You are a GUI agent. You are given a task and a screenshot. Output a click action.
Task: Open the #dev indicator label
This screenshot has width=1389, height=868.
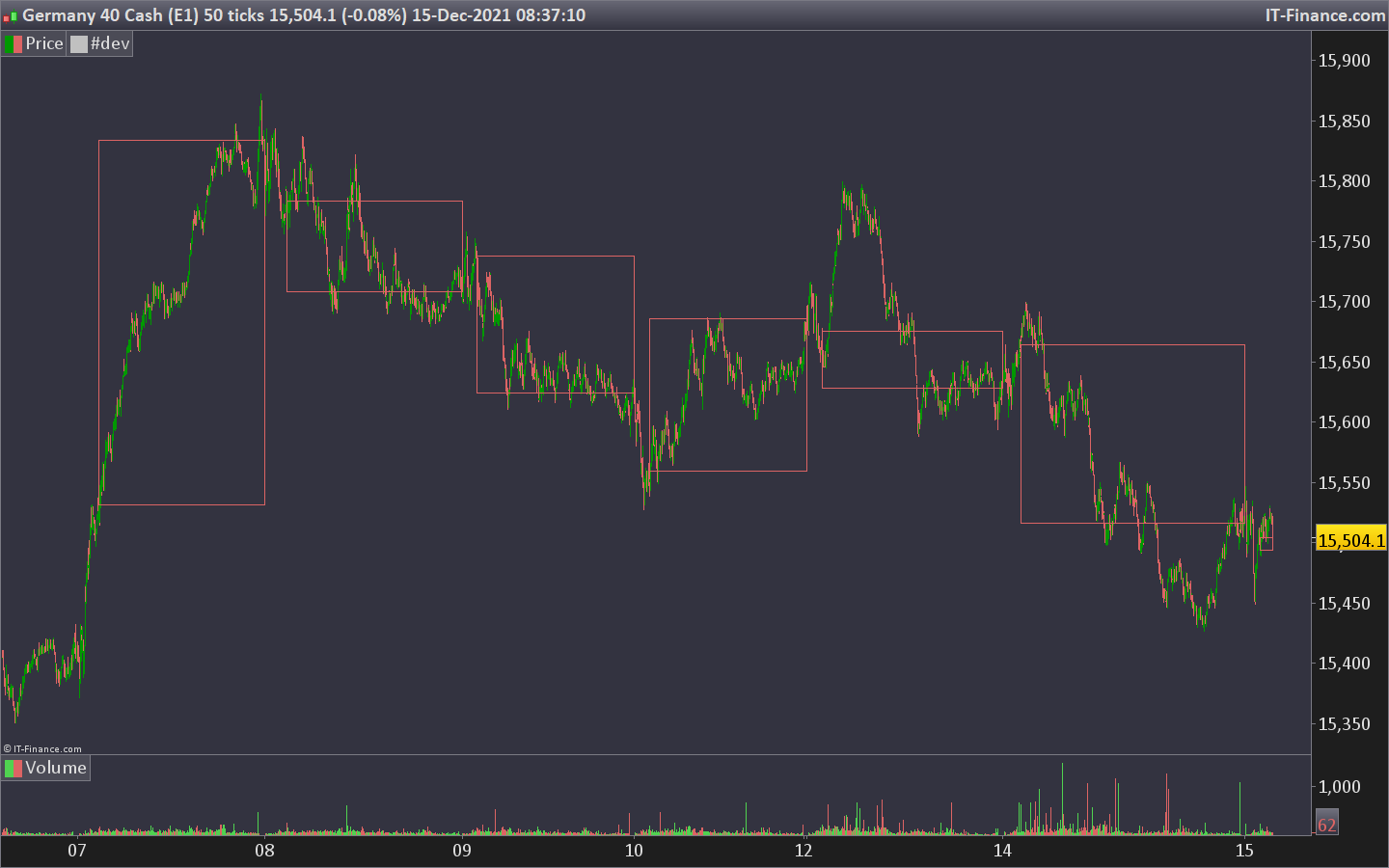point(110,43)
